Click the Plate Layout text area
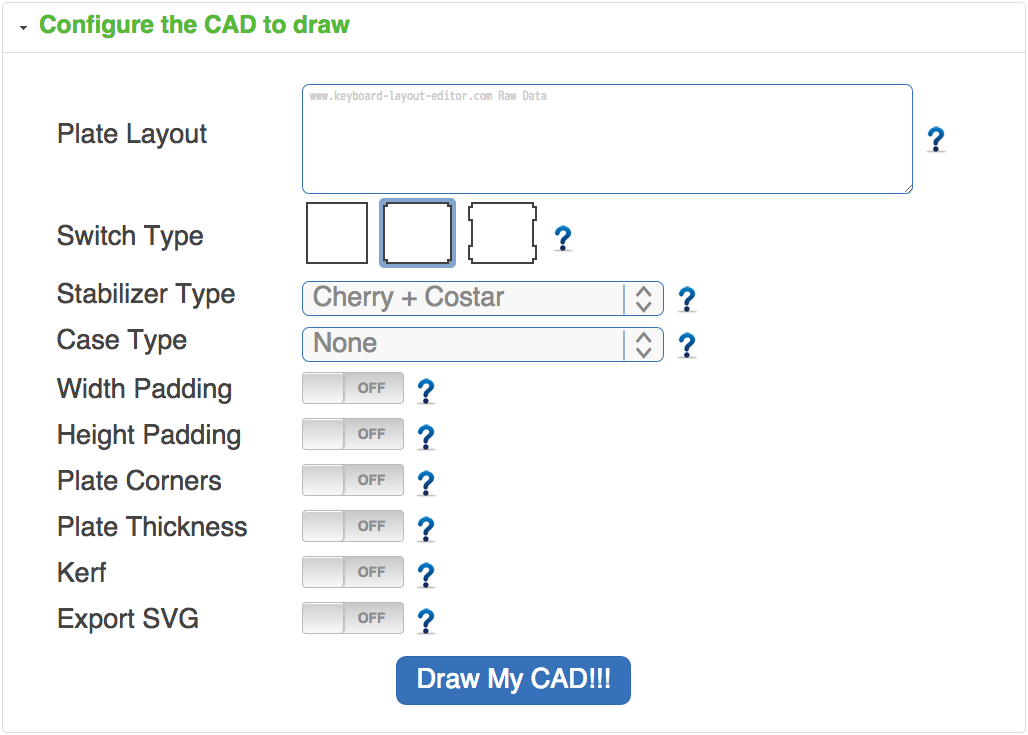Screen dimensions: 1028x735 607,139
